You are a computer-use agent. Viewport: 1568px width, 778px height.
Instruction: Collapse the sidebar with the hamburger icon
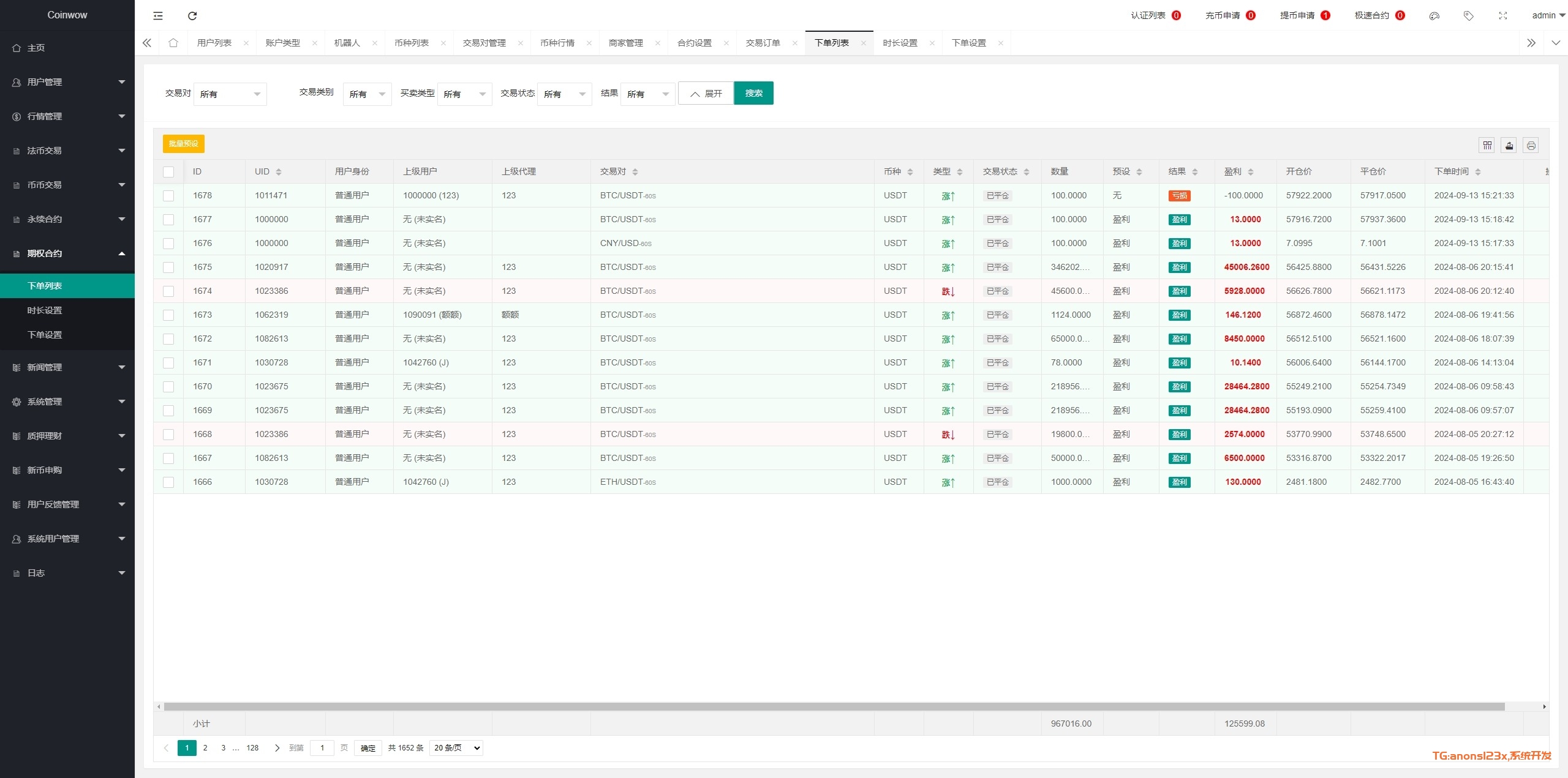pyautogui.click(x=158, y=15)
